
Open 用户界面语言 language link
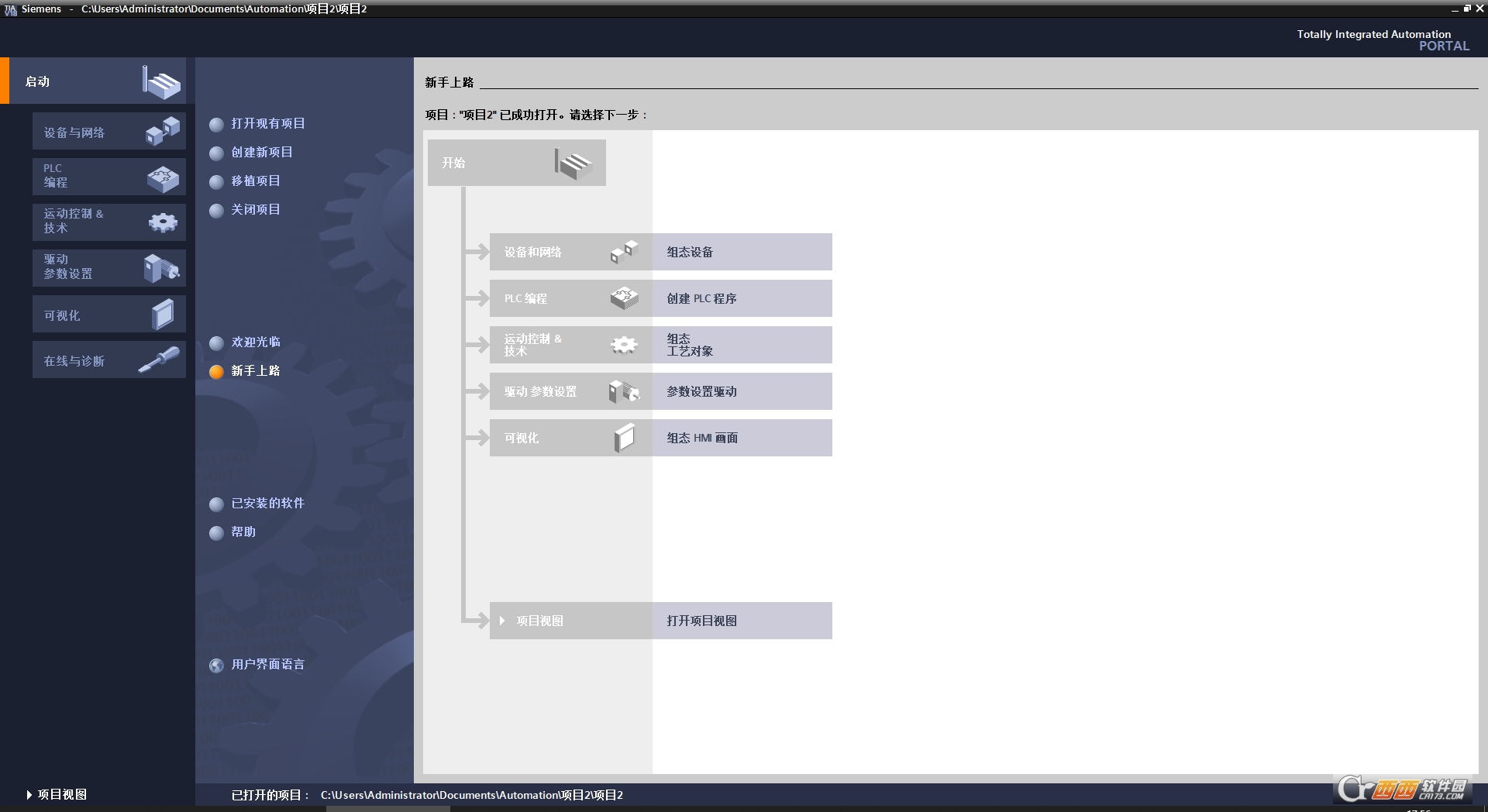tap(268, 665)
